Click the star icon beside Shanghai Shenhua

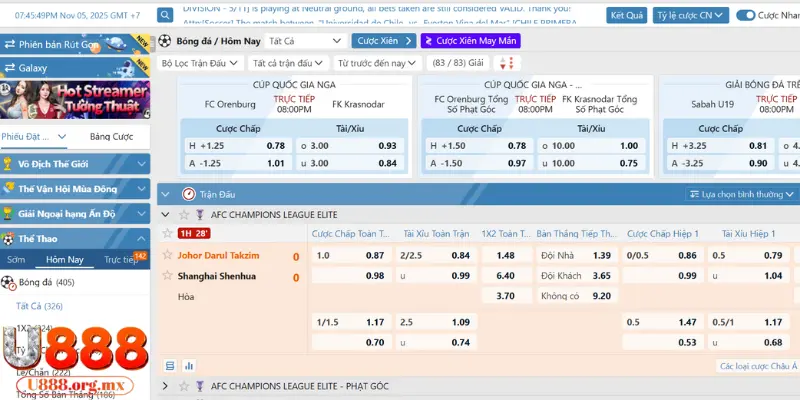(167, 276)
